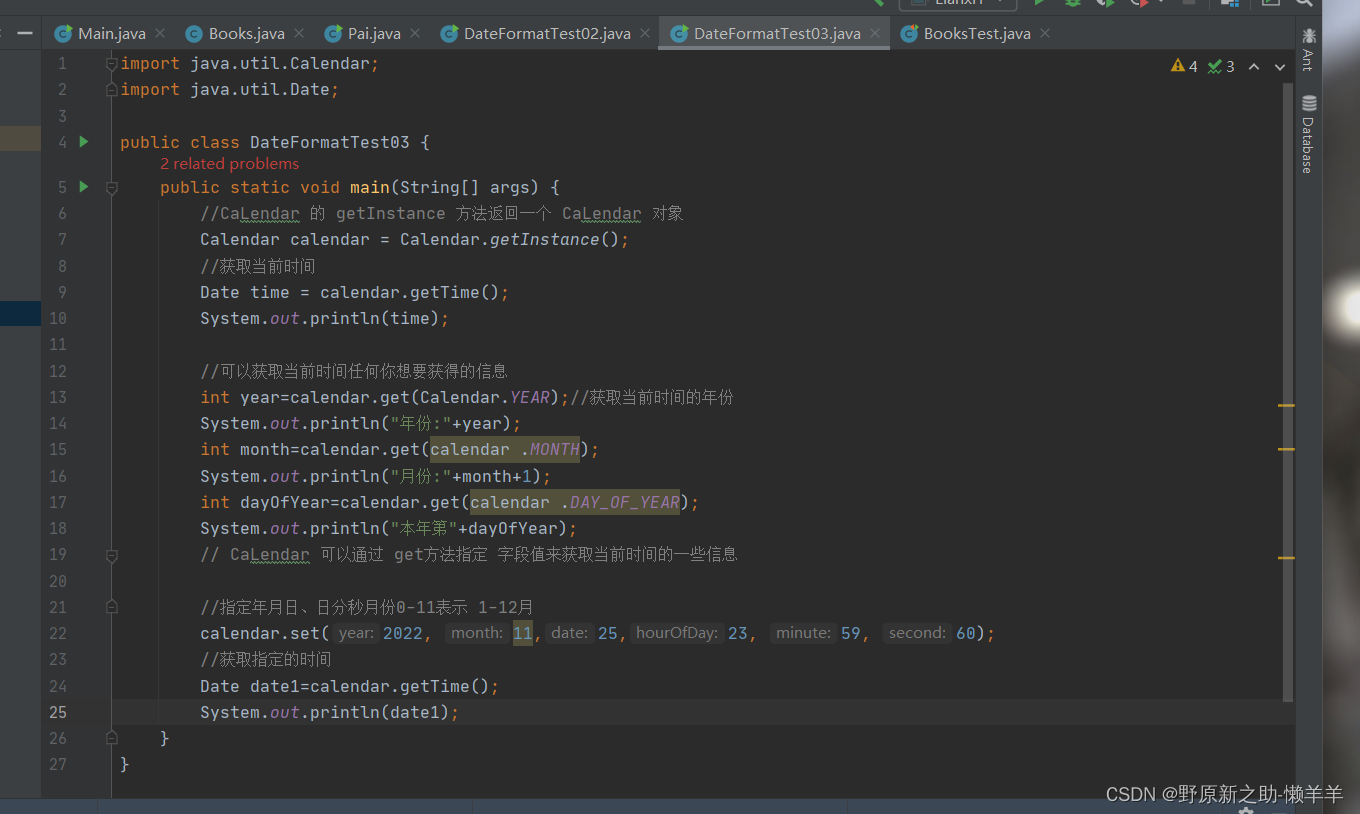Run main method via gutter play icon

click(x=83, y=186)
